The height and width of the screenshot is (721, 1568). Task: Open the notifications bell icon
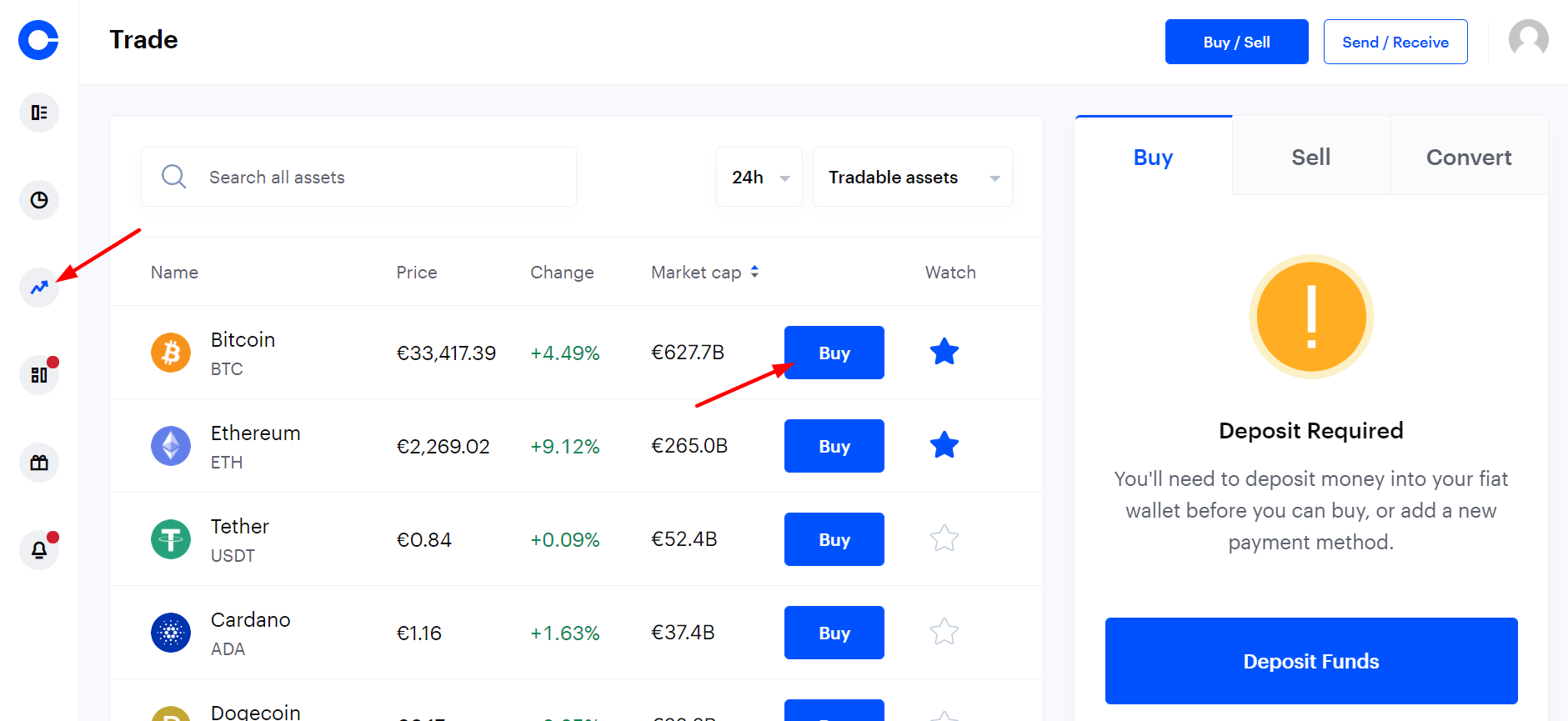tap(39, 550)
